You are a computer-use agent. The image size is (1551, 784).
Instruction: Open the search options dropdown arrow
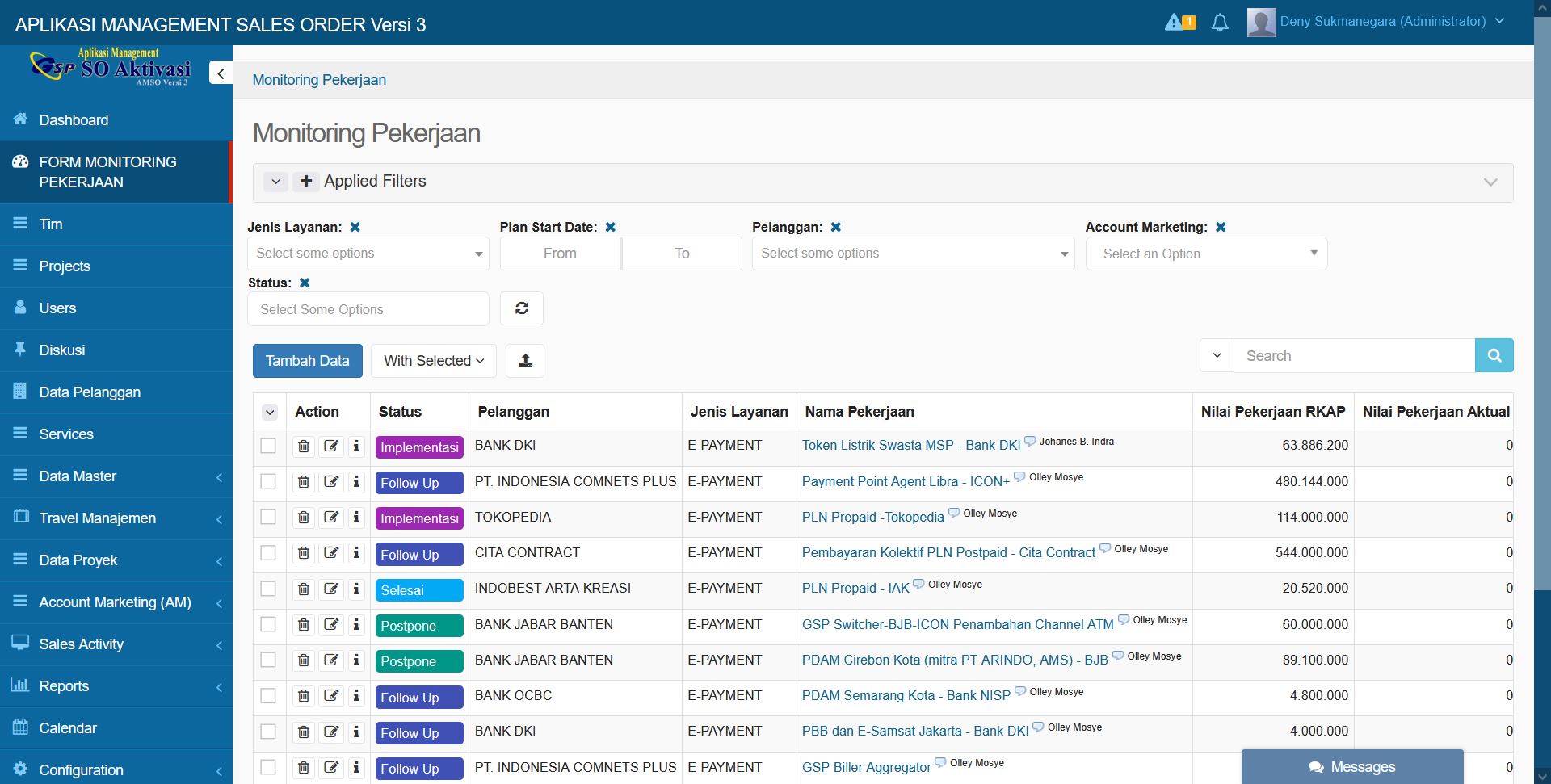coord(1217,356)
